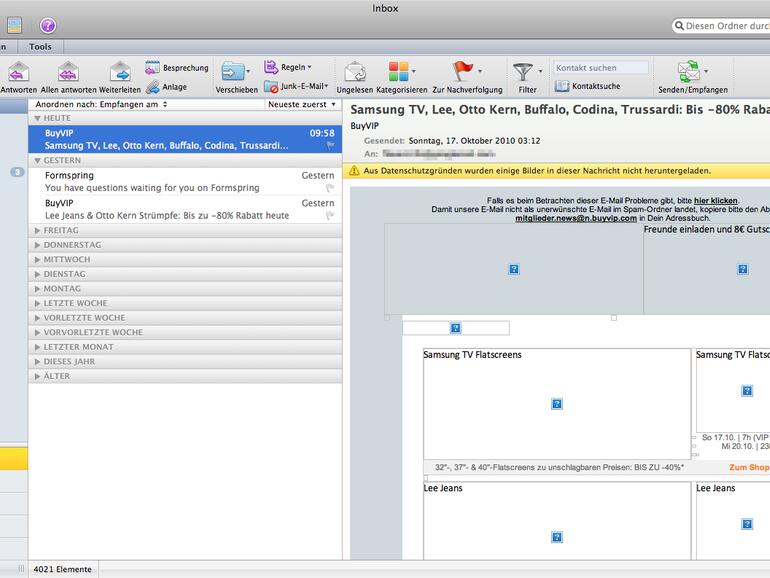Click Diesen Ordner durchsuchen search field
This screenshot has height=578, width=770.
721,26
